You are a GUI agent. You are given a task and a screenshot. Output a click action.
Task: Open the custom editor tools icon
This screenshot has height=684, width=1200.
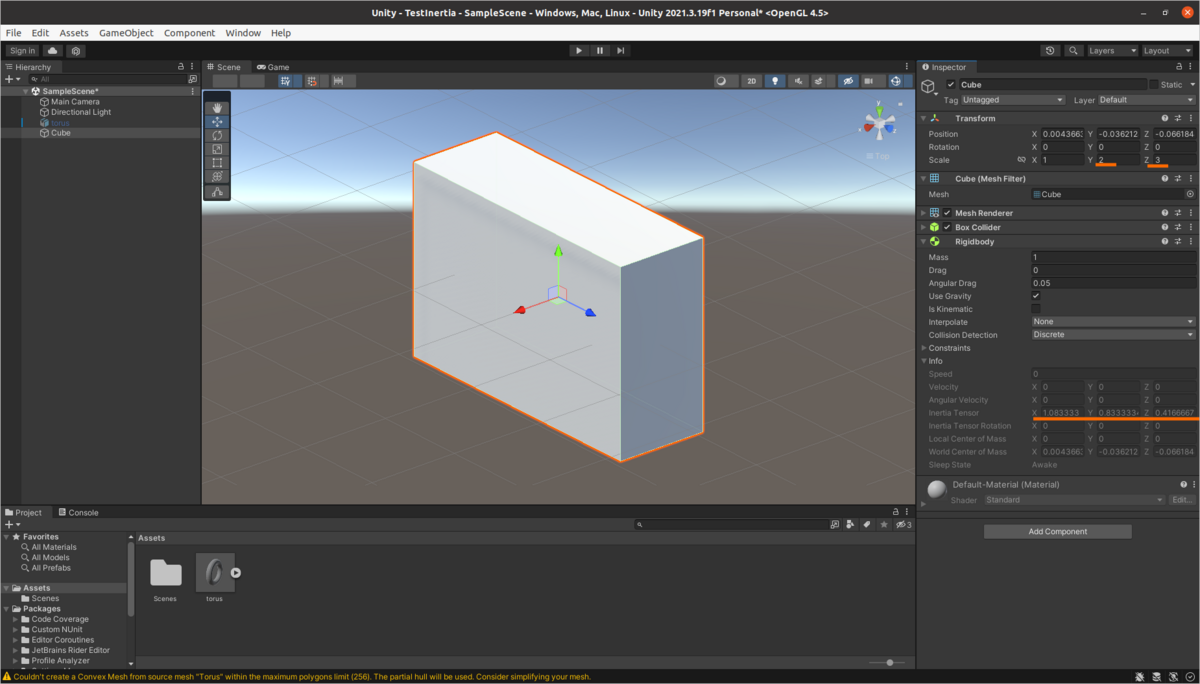(x=217, y=192)
